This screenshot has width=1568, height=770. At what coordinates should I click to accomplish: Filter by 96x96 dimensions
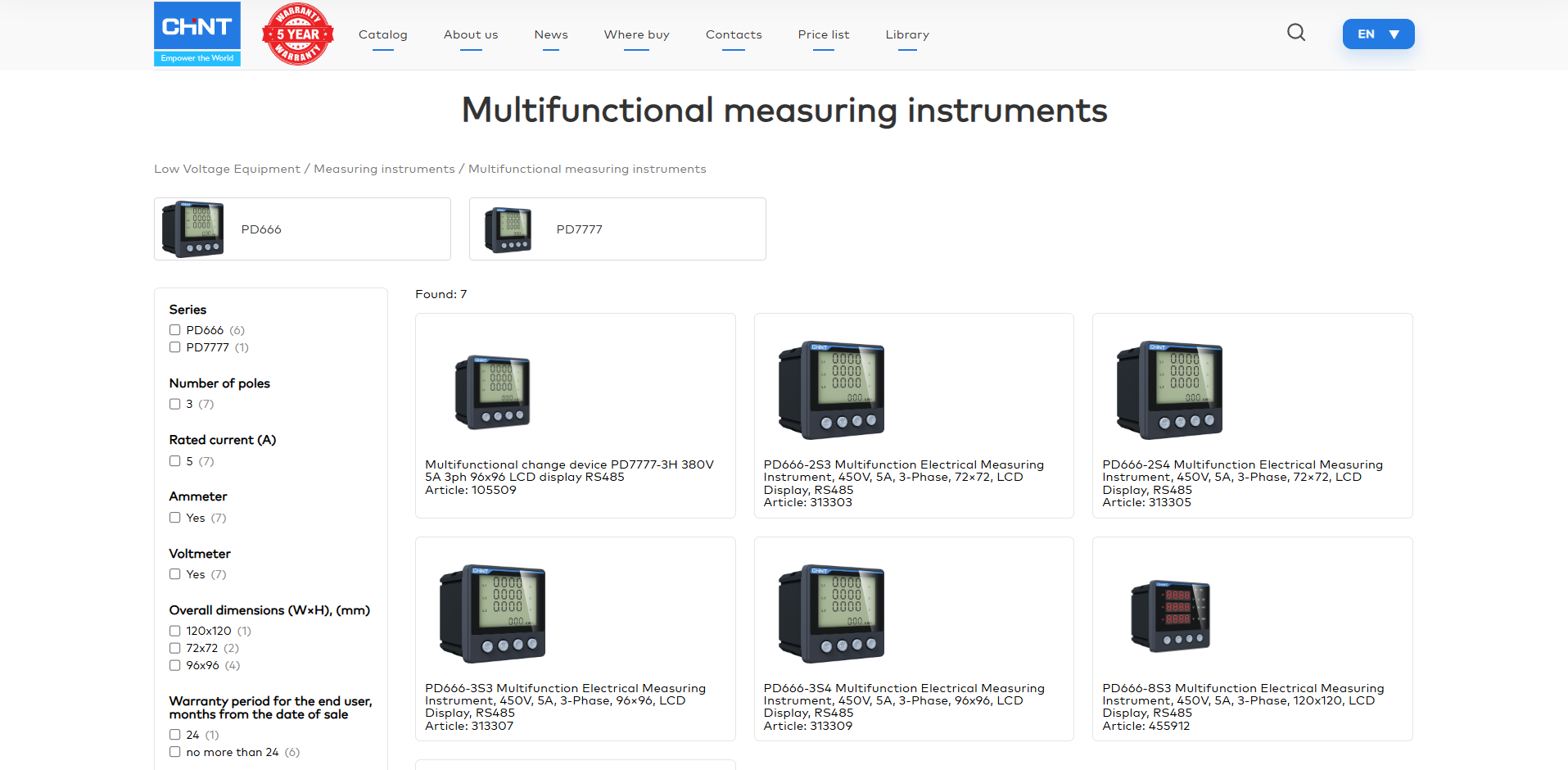click(x=175, y=665)
